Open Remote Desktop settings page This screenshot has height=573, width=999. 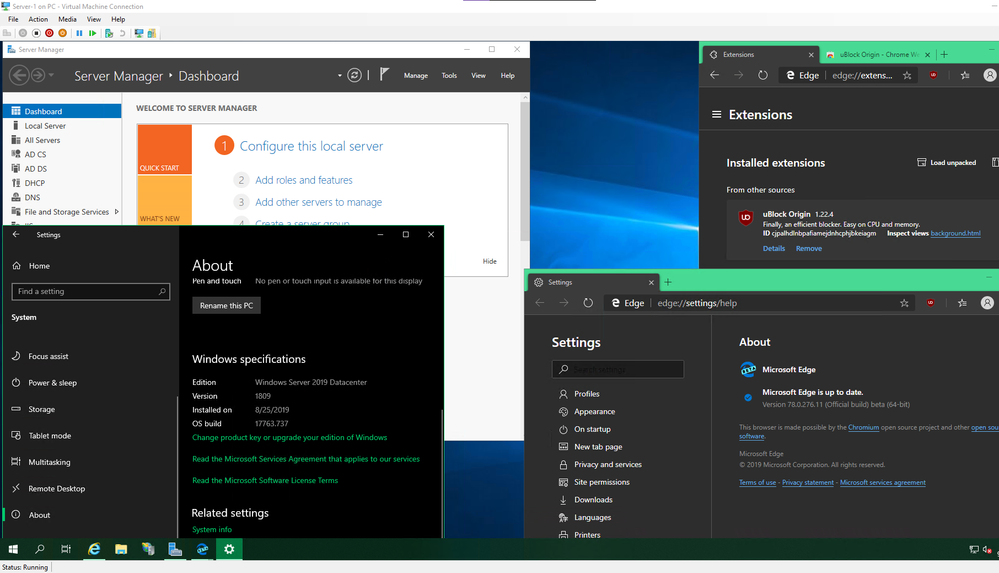click(x=56, y=489)
